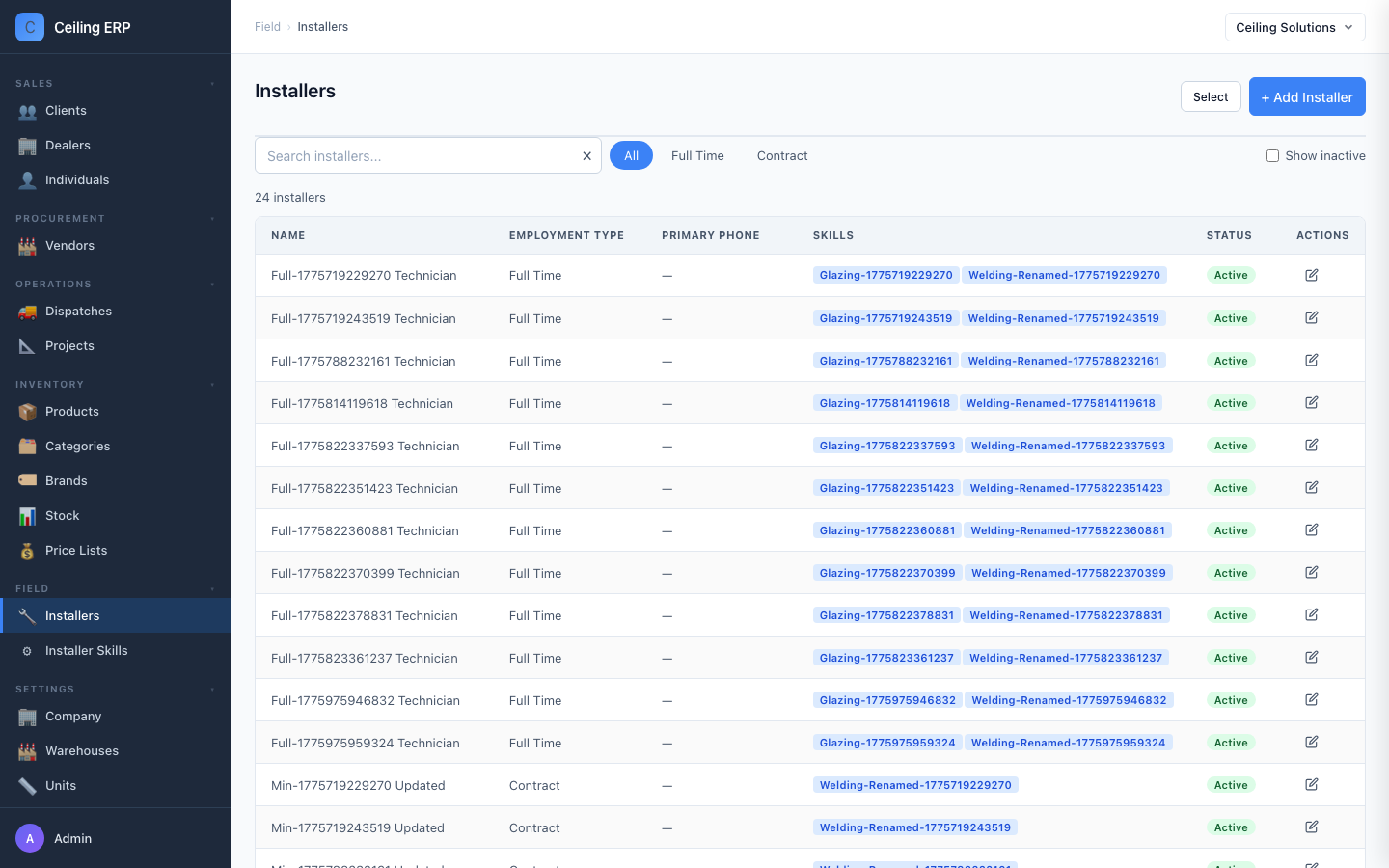Edit installer Full-1775822360881 Technician
The width and height of the screenshot is (1389, 868).
pos(1312,529)
